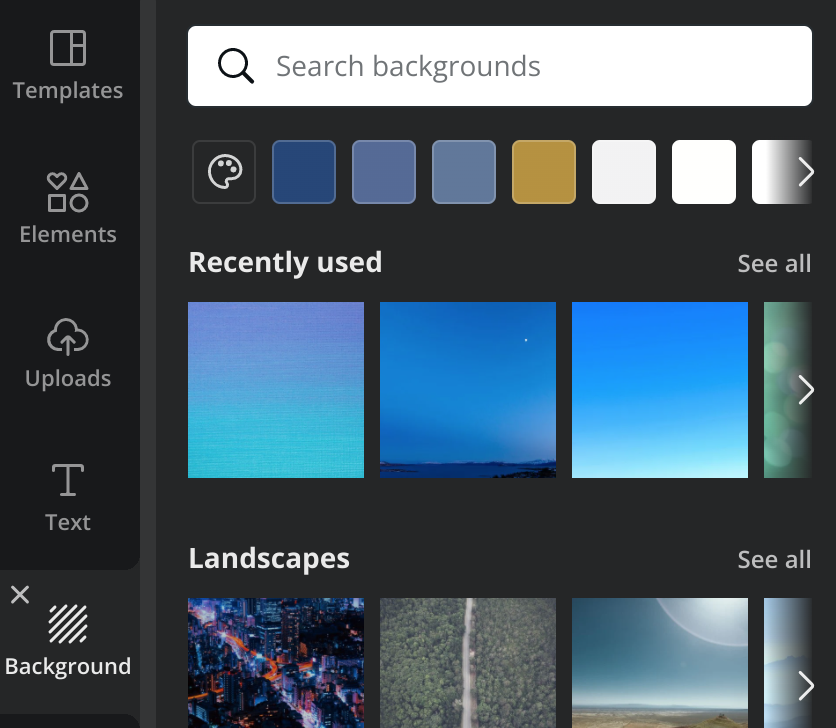Choose the grayish blue swatch
The image size is (836, 728).
[x=464, y=172]
